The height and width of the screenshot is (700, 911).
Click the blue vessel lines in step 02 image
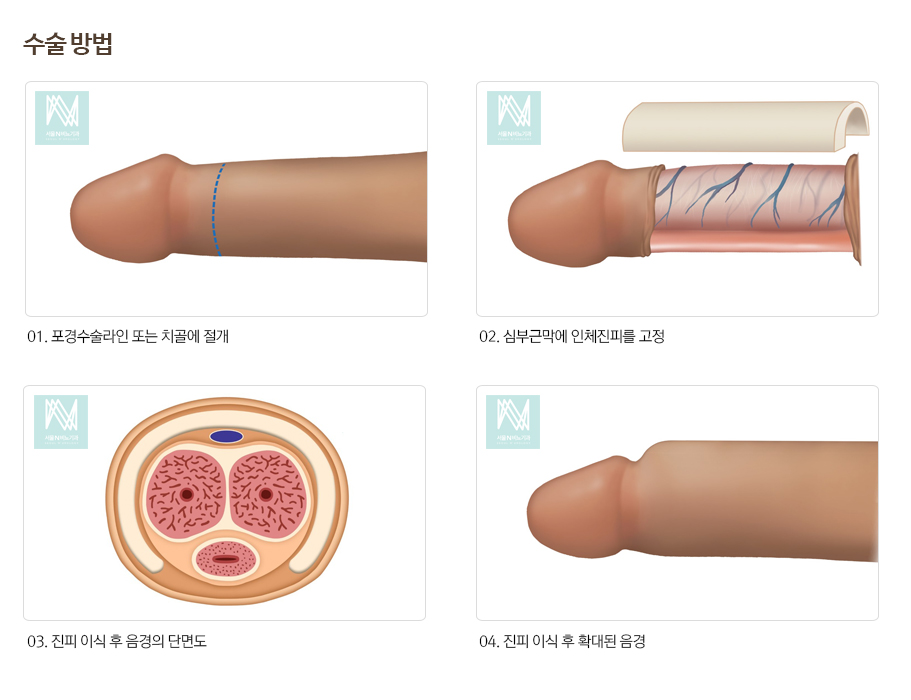pyautogui.click(x=751, y=196)
